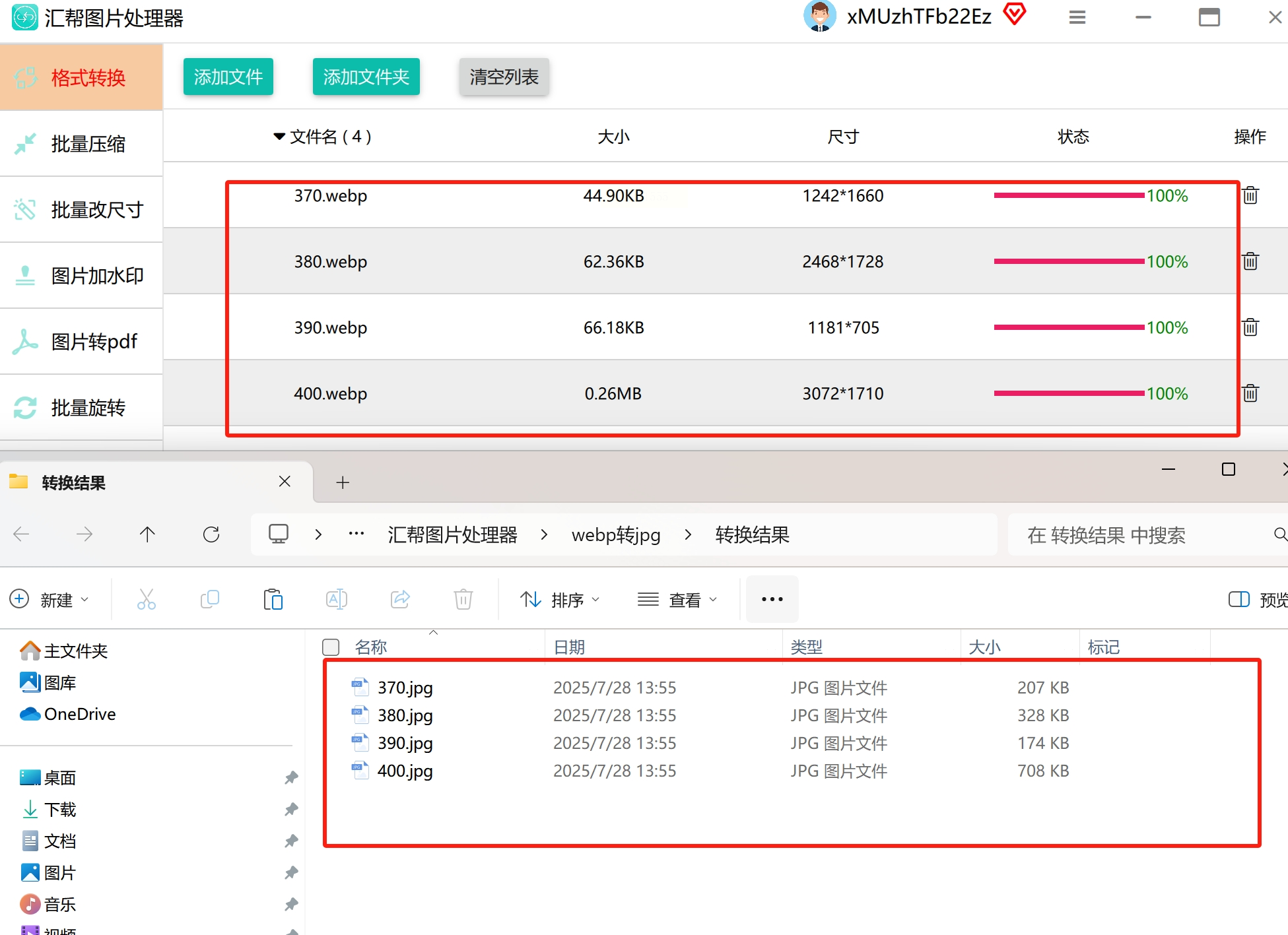Click the 添加文件 button
Viewport: 1288px width, 935px height.
pos(228,77)
